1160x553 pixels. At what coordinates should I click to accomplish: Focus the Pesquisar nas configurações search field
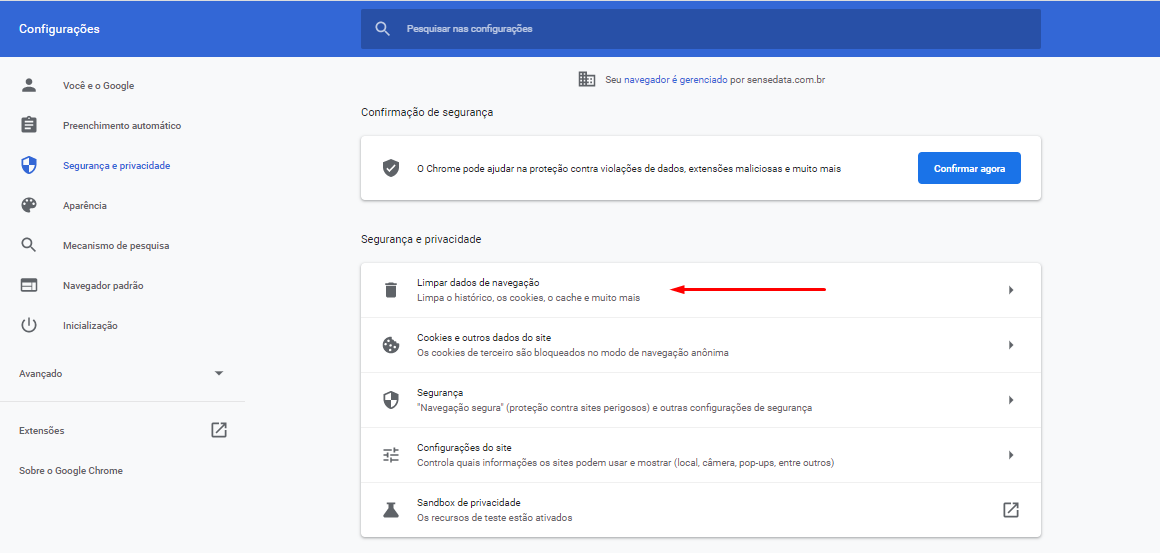click(x=701, y=29)
